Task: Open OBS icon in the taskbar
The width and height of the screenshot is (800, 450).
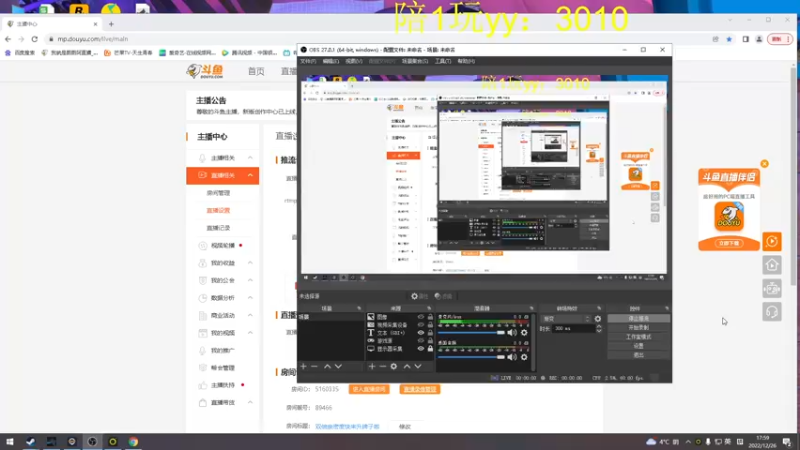Action: (92, 442)
